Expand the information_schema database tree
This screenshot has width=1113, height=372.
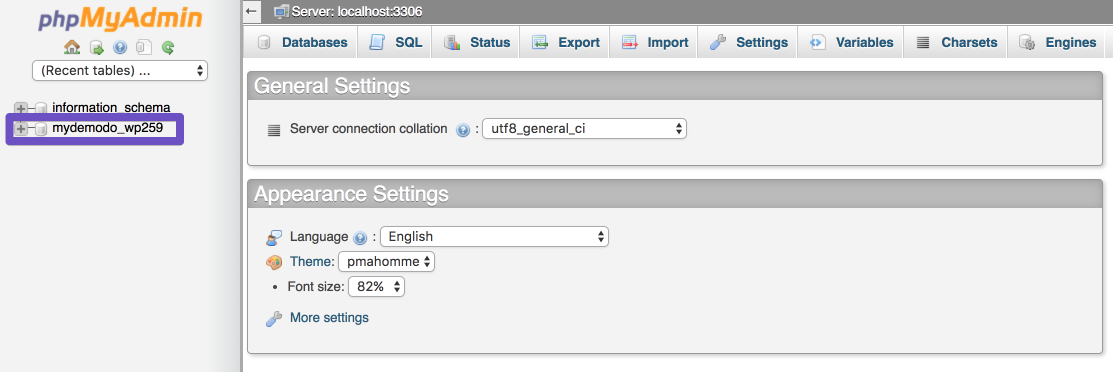click(21, 108)
